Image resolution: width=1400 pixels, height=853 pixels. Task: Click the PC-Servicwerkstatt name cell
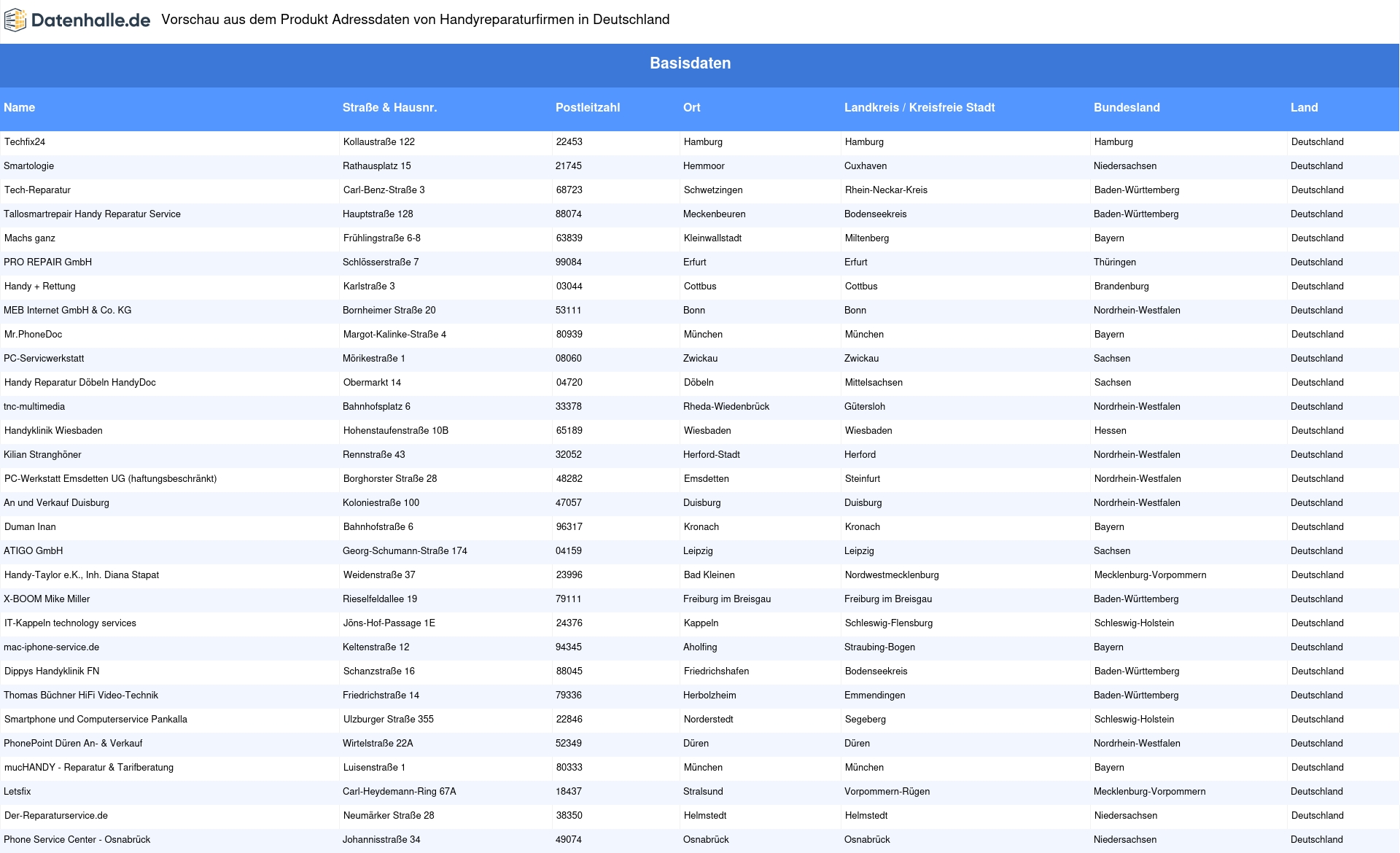pos(44,359)
